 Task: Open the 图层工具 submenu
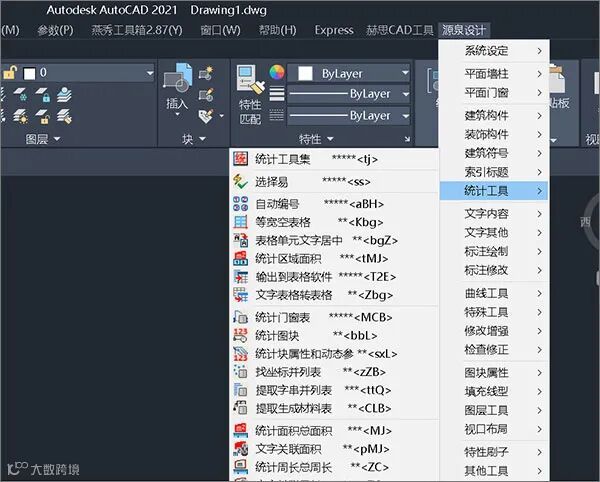(494, 410)
